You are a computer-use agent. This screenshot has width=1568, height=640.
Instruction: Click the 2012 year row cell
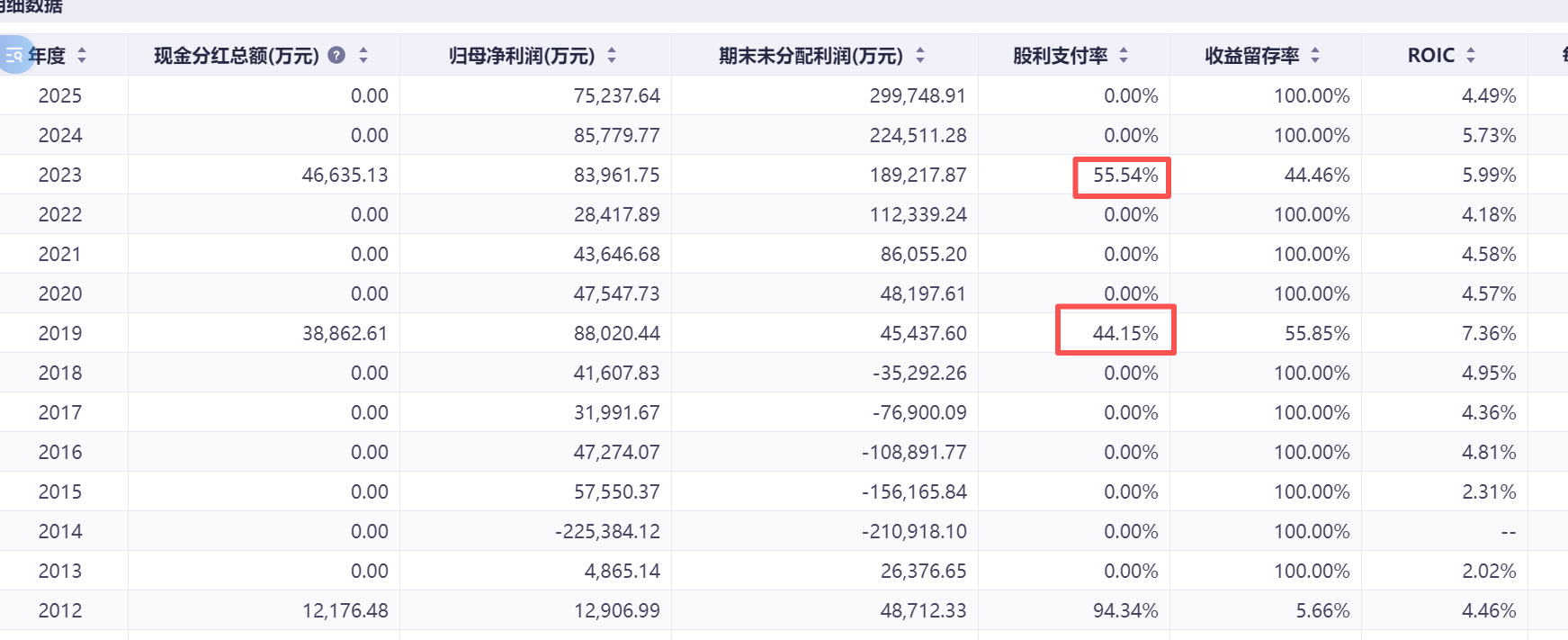pyautogui.click(x=60, y=610)
